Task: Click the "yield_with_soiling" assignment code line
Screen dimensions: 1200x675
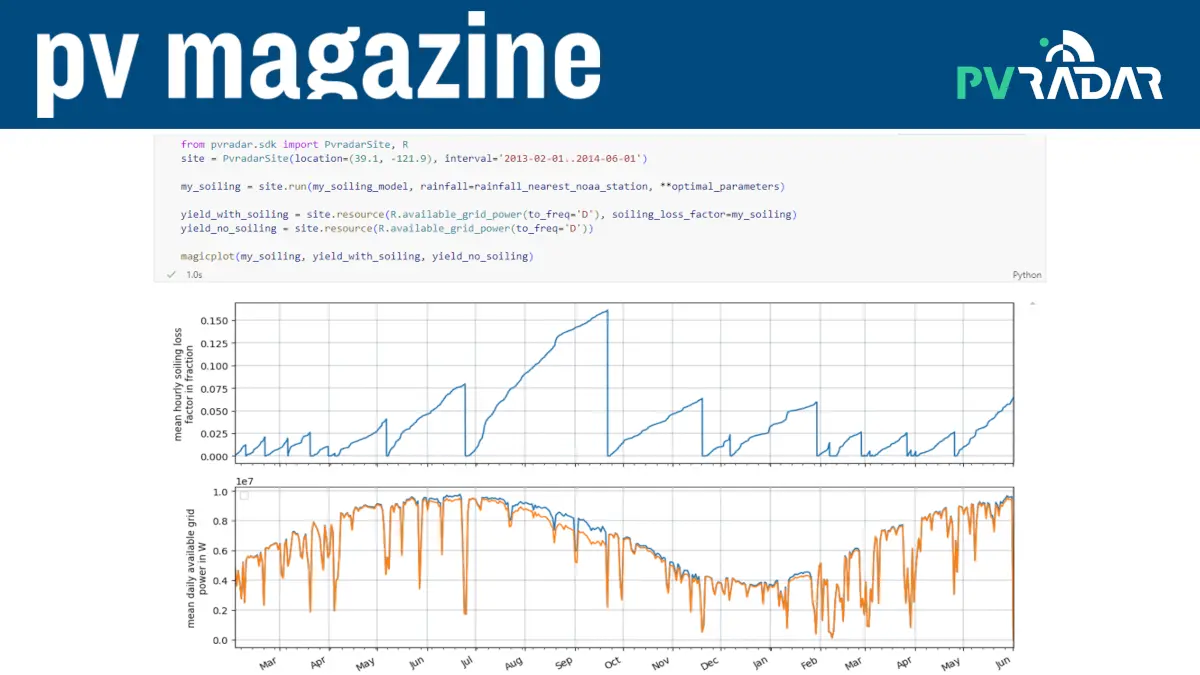Action: [x=488, y=215]
